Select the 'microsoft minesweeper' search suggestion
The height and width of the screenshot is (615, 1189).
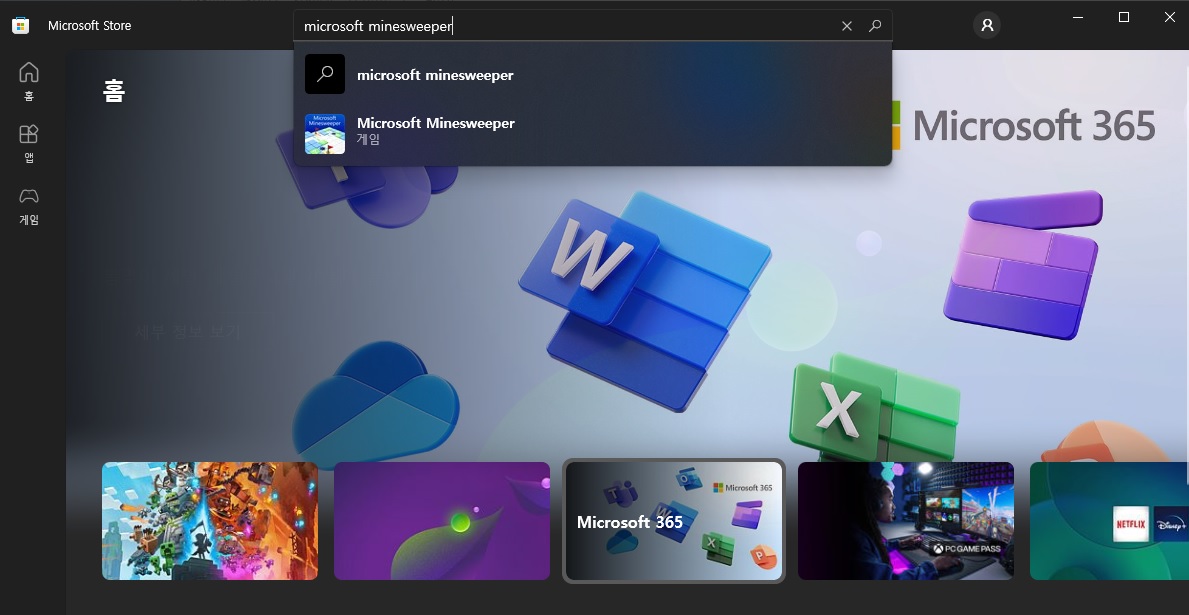[592, 74]
